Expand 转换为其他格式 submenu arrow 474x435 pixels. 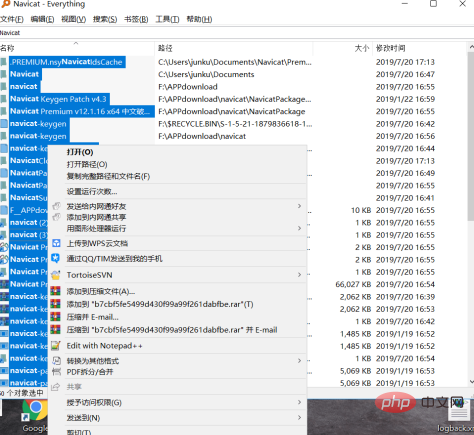(x=299, y=361)
